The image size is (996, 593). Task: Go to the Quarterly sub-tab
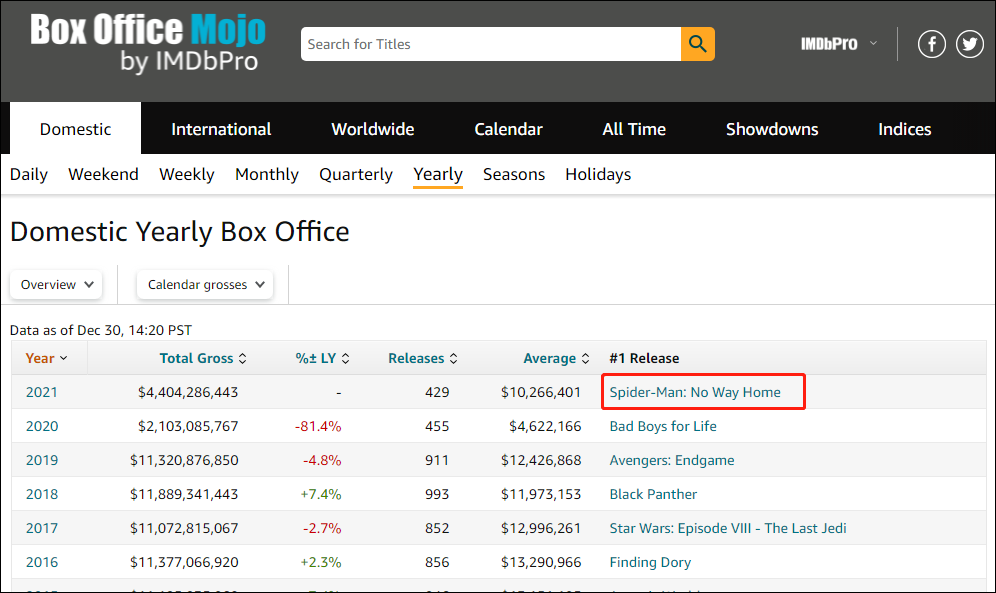click(x=356, y=174)
